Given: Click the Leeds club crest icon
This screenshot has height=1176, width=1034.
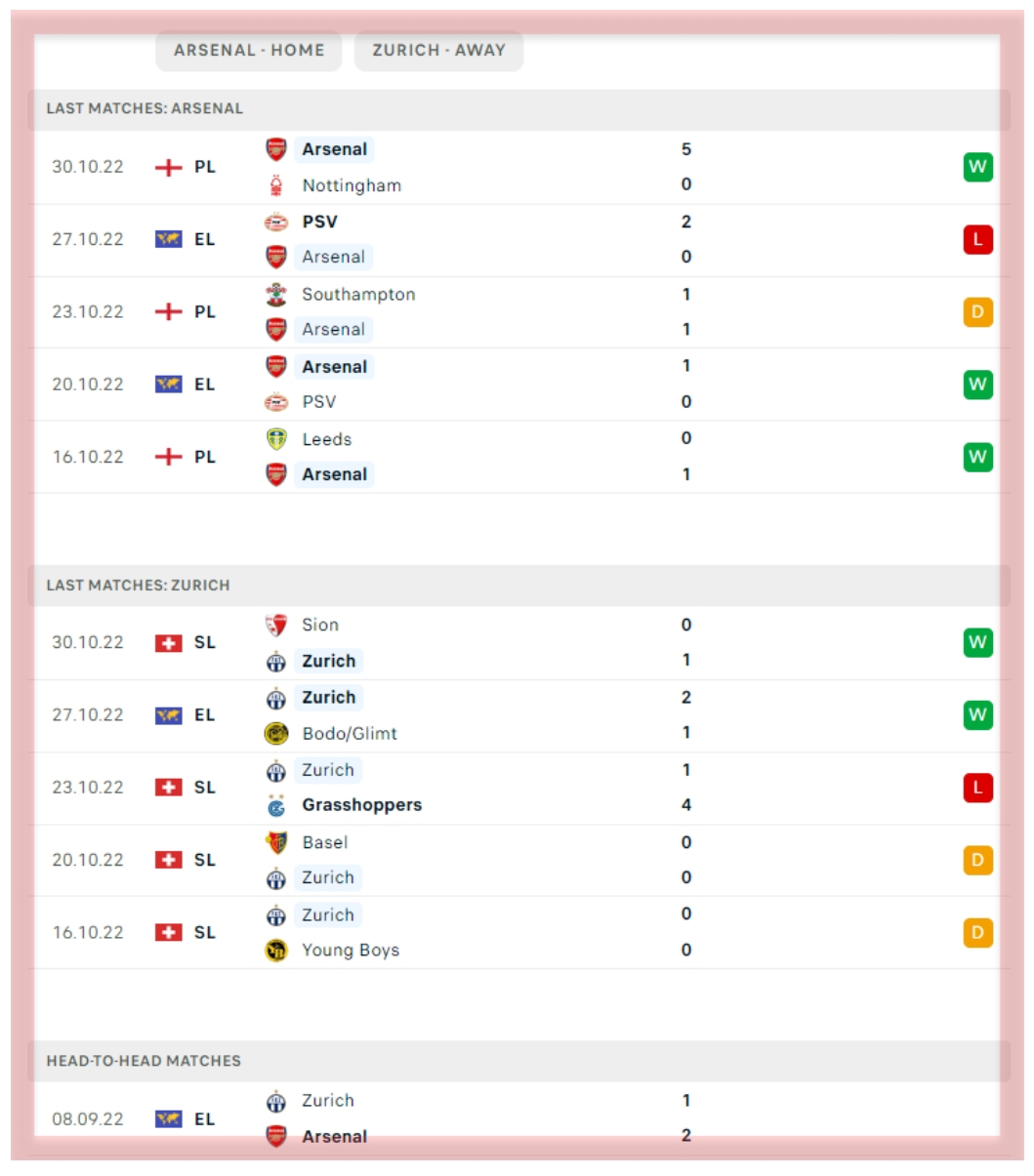Looking at the screenshot, I should 276,439.
